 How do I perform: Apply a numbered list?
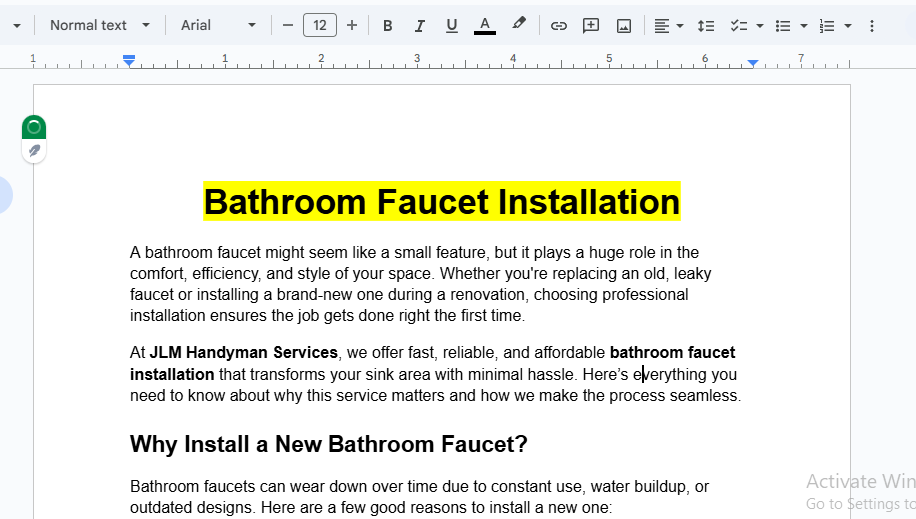(827, 26)
